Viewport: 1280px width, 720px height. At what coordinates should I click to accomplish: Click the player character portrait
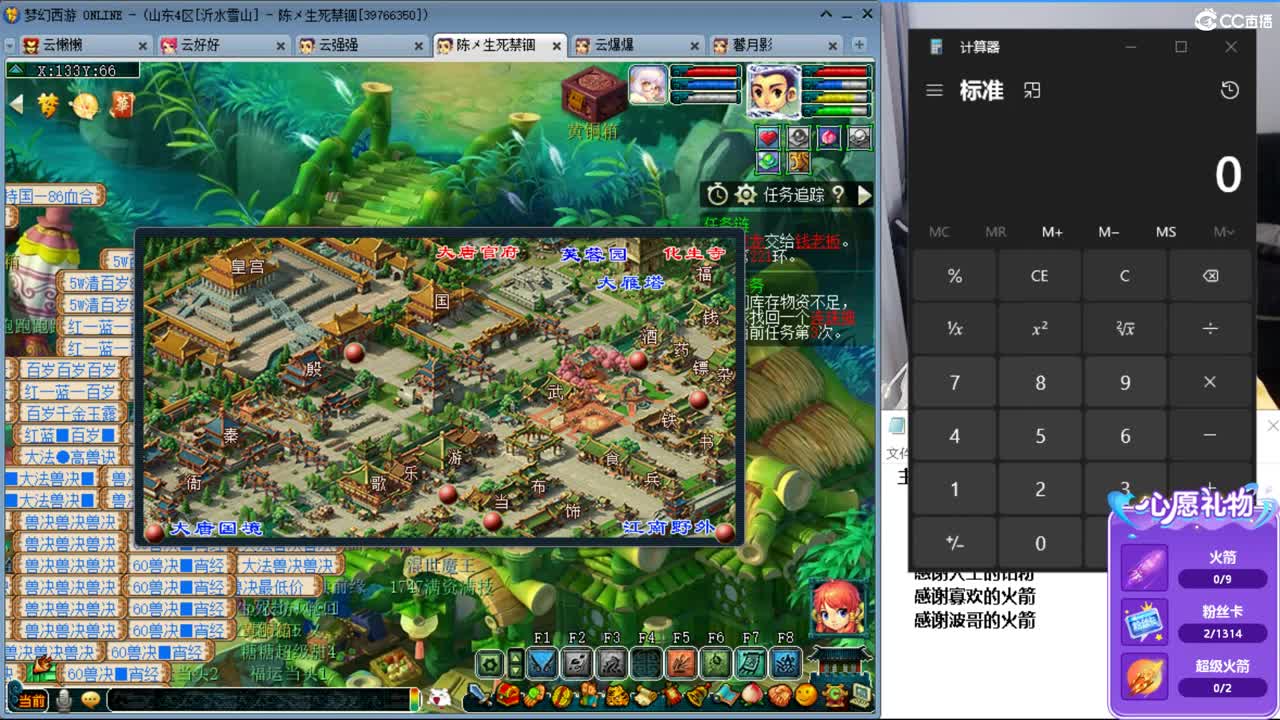[x=773, y=90]
